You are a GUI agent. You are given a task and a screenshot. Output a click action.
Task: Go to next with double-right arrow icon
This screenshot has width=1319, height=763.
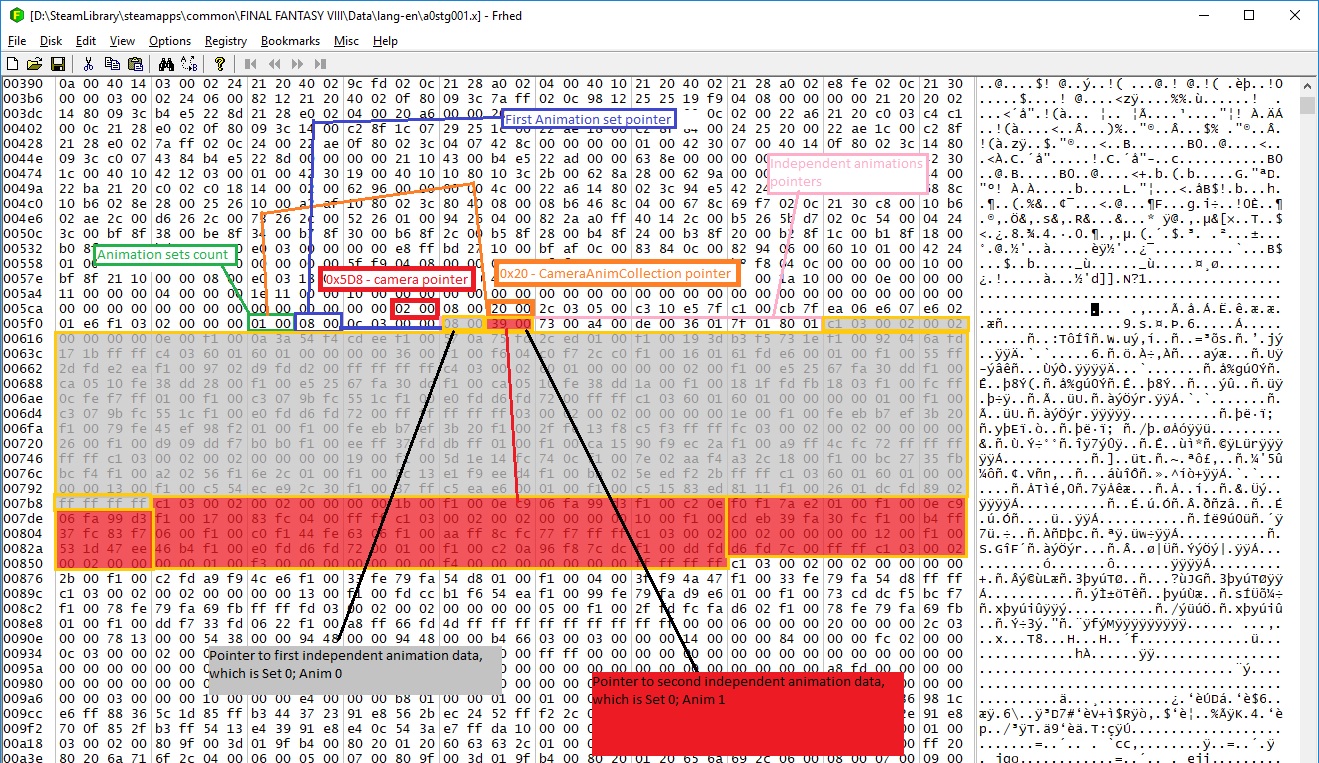pos(296,63)
